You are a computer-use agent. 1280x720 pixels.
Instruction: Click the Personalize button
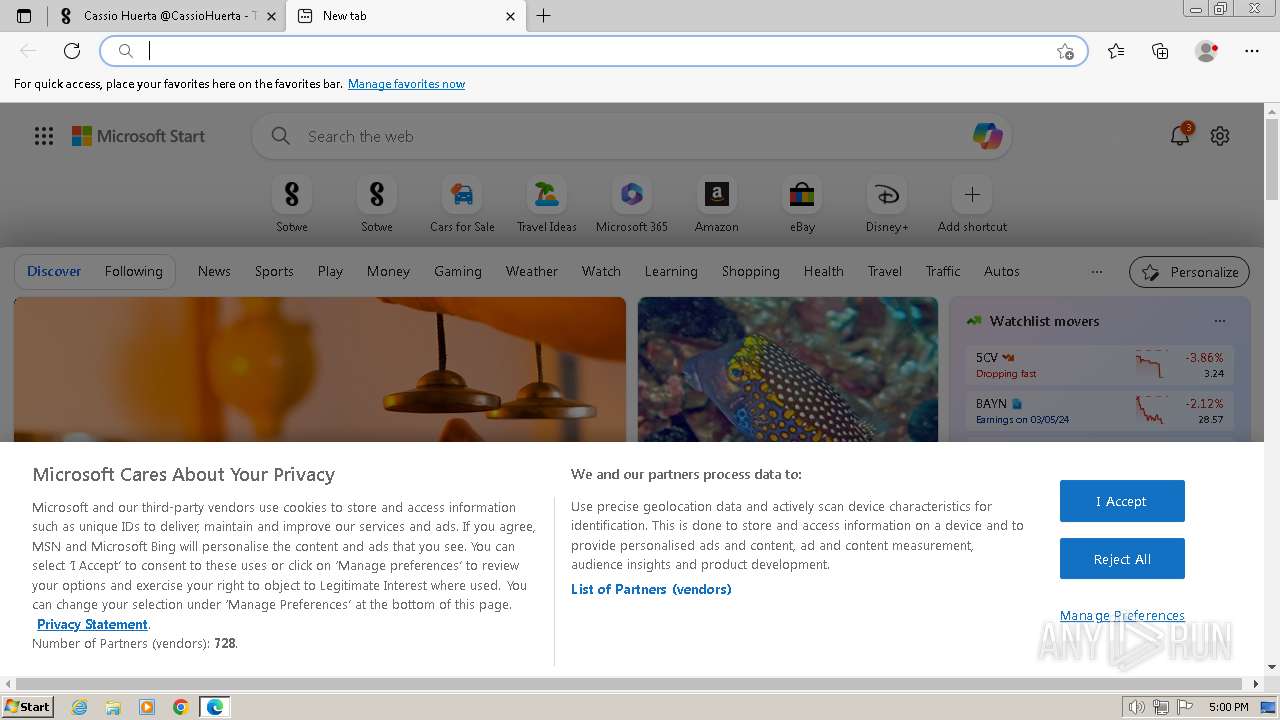pyautogui.click(x=1190, y=272)
